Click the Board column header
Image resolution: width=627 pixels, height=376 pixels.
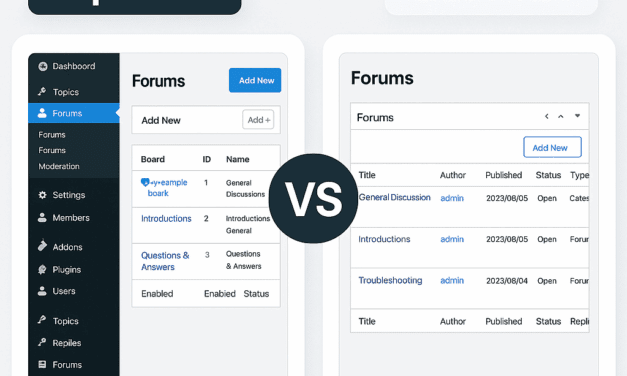(153, 159)
